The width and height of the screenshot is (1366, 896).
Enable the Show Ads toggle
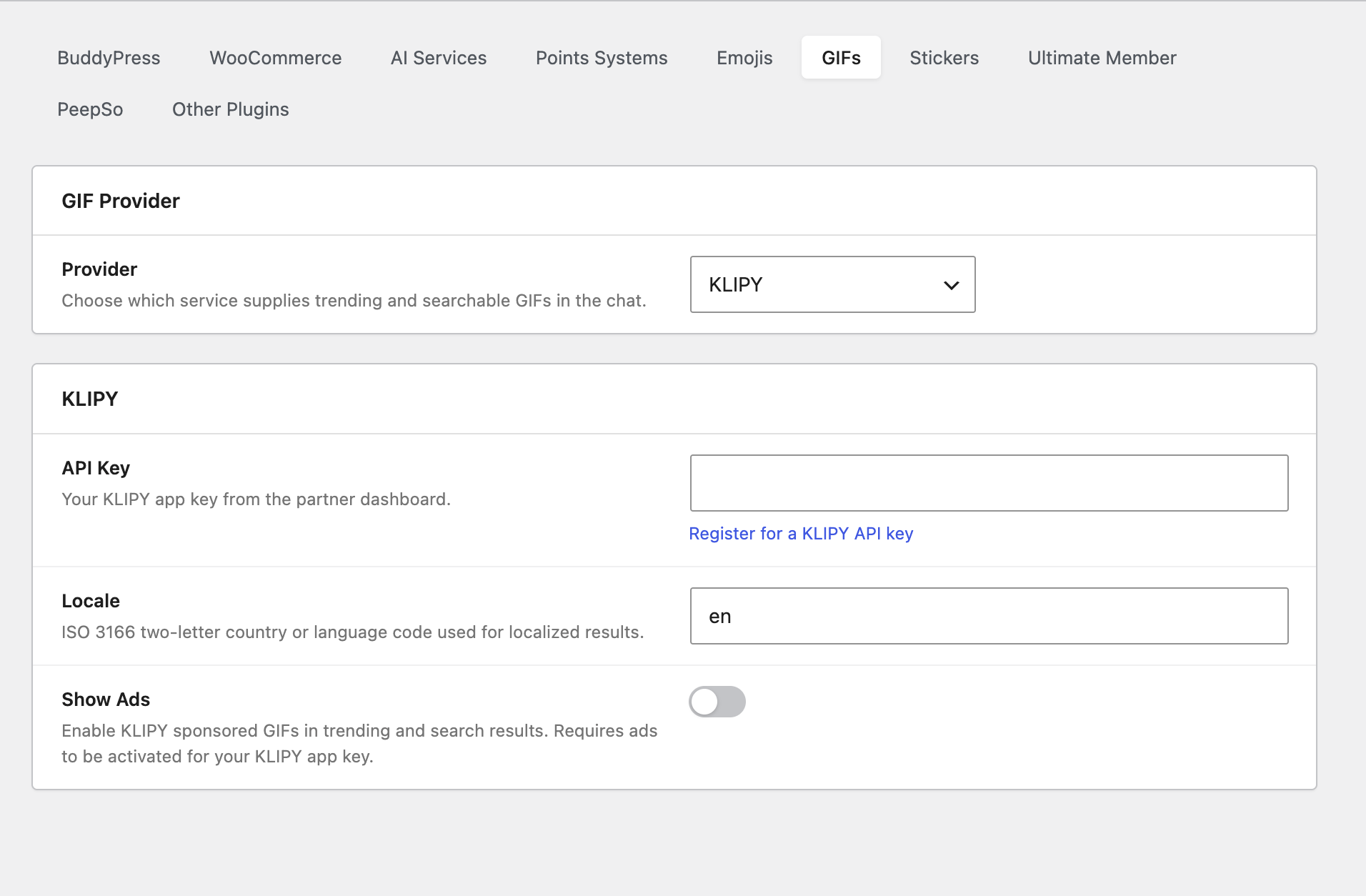pyautogui.click(x=718, y=702)
